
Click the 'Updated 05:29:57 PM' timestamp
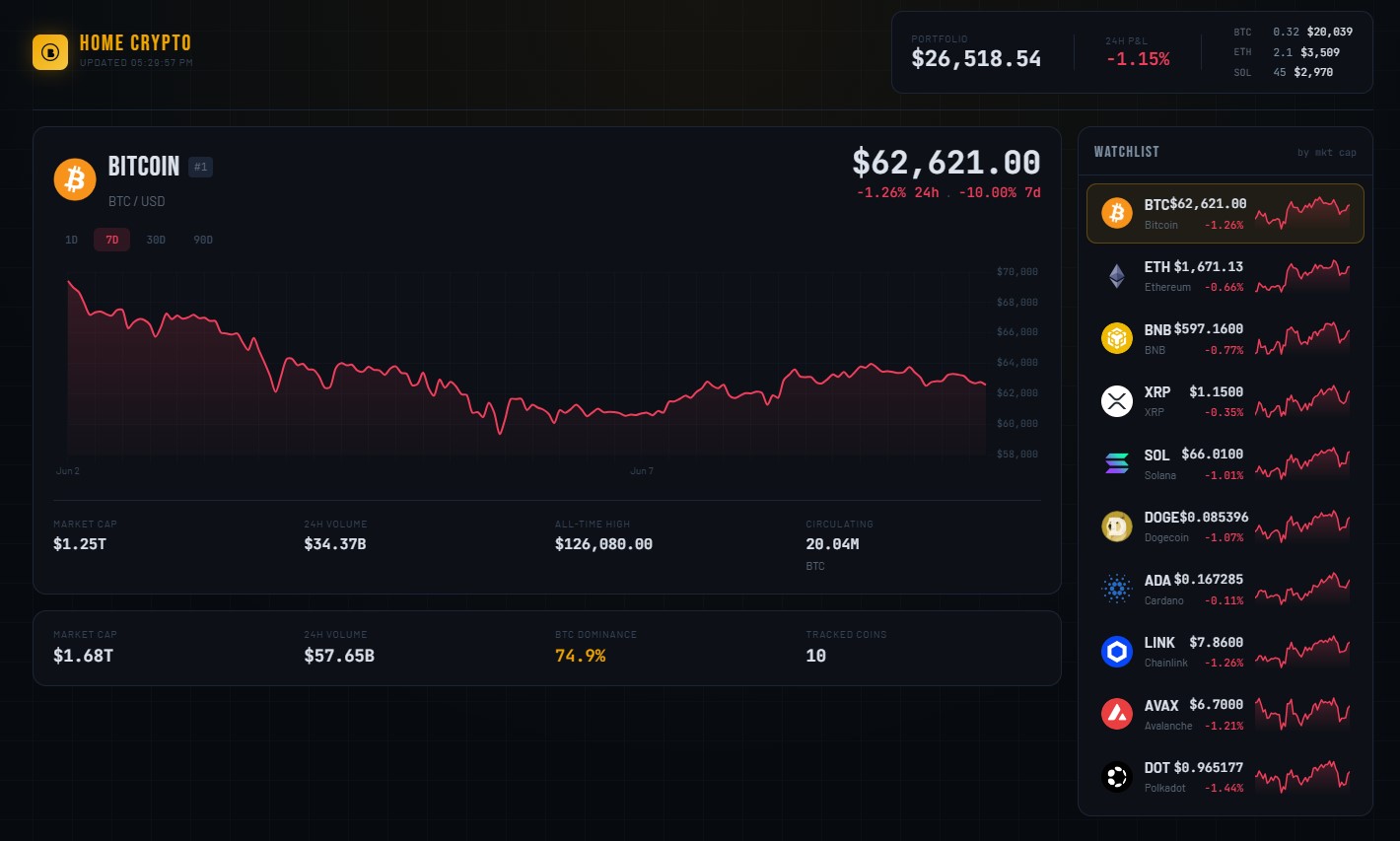(136, 63)
